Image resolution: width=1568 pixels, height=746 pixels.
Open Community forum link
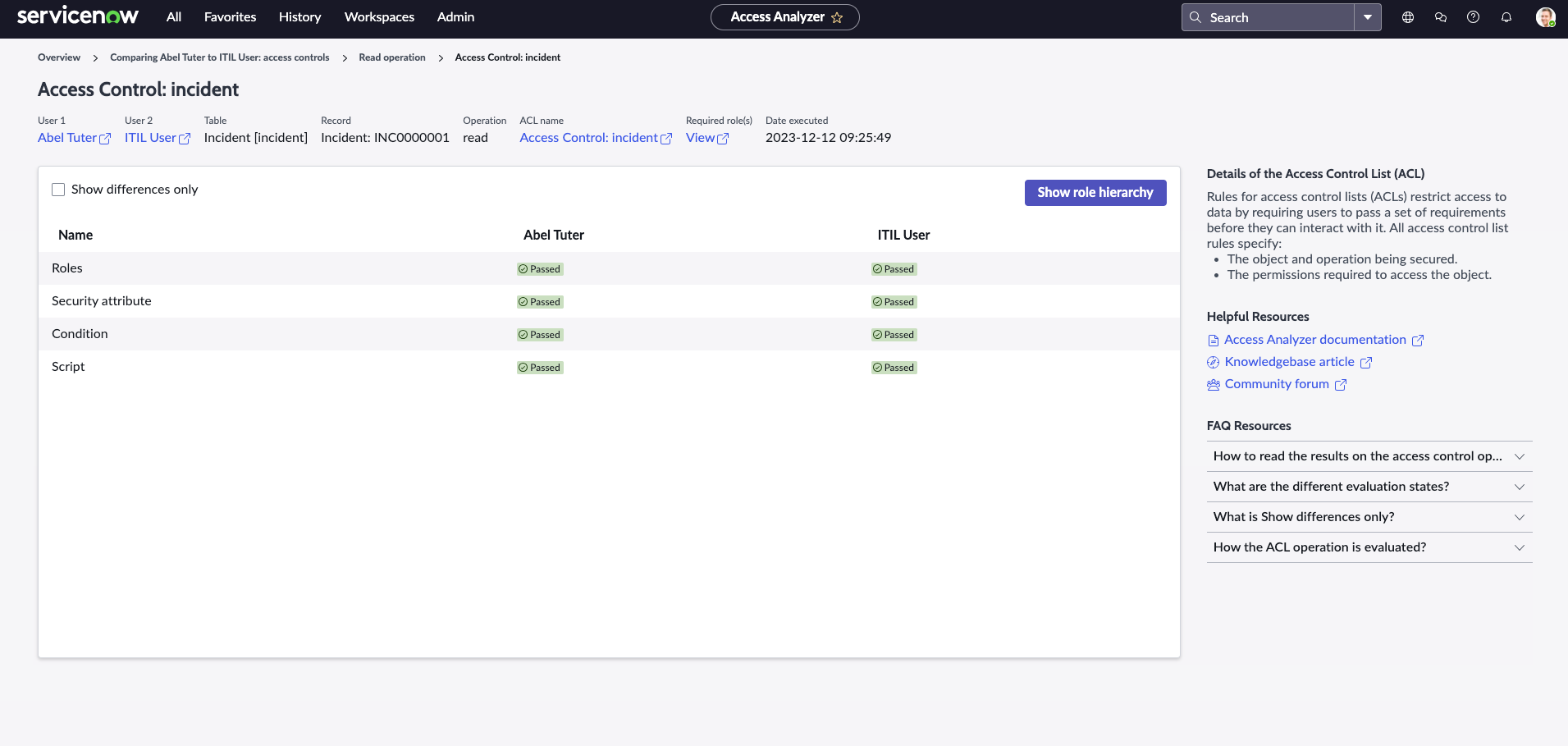(x=1277, y=384)
